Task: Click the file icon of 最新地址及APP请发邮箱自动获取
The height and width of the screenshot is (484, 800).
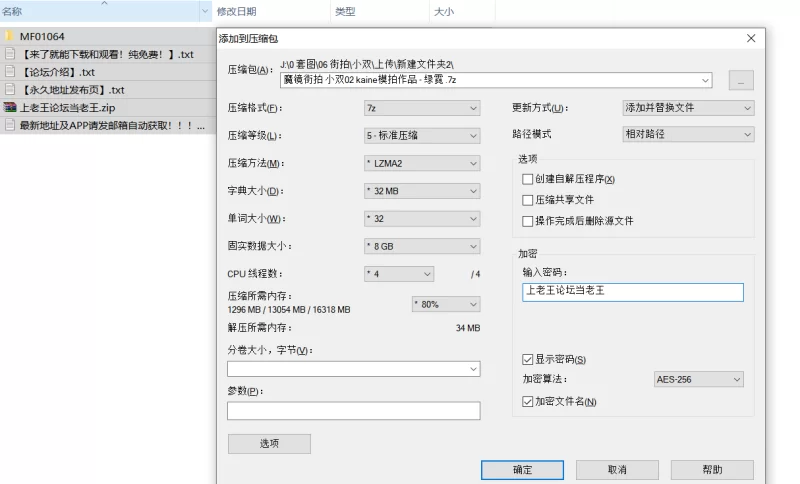Action: (9, 125)
